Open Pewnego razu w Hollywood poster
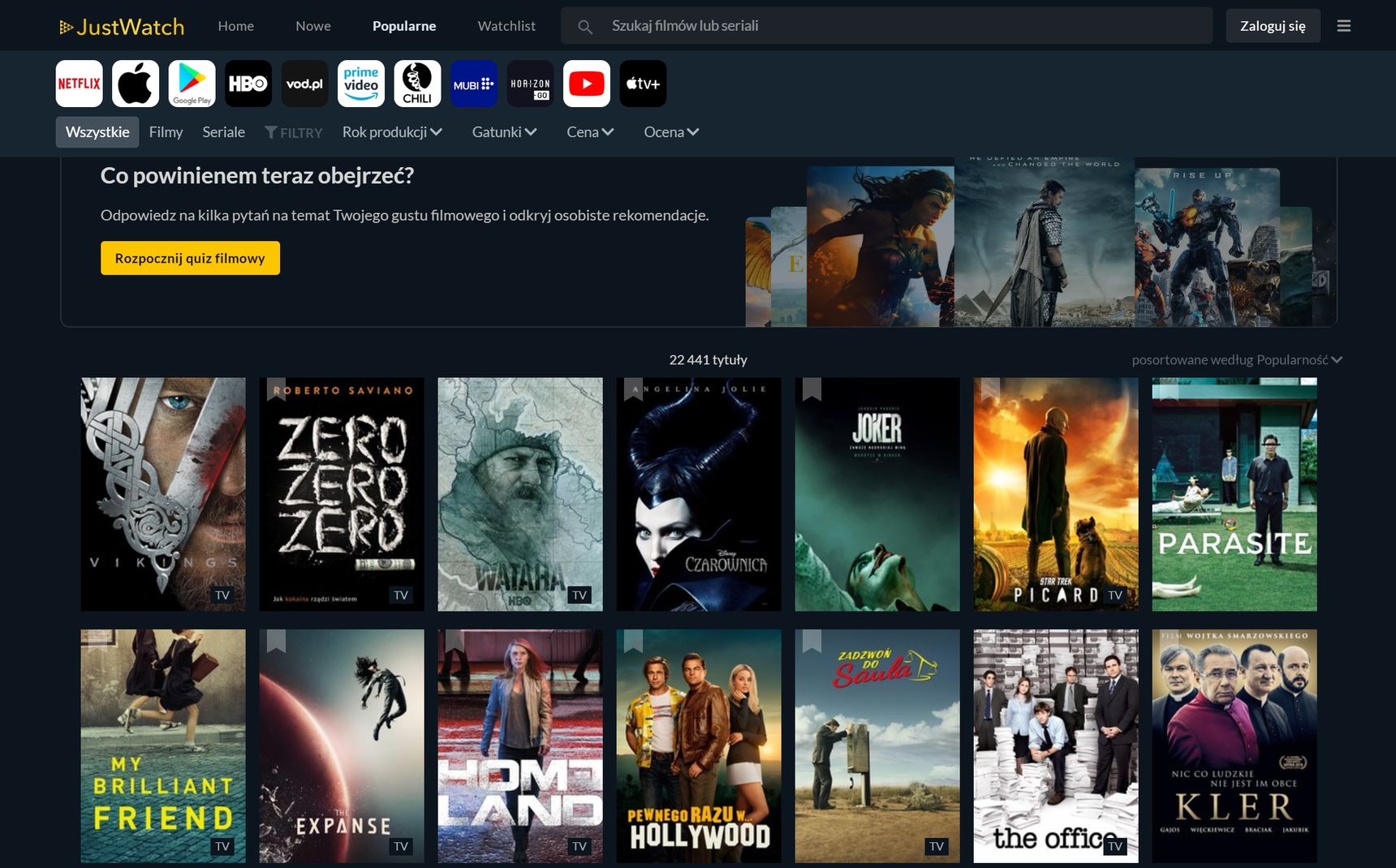This screenshot has width=1396, height=868. coord(699,746)
